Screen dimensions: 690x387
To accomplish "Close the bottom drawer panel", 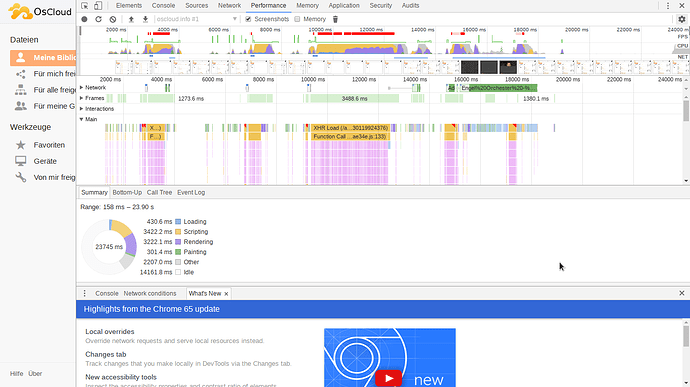I will click(x=682, y=293).
